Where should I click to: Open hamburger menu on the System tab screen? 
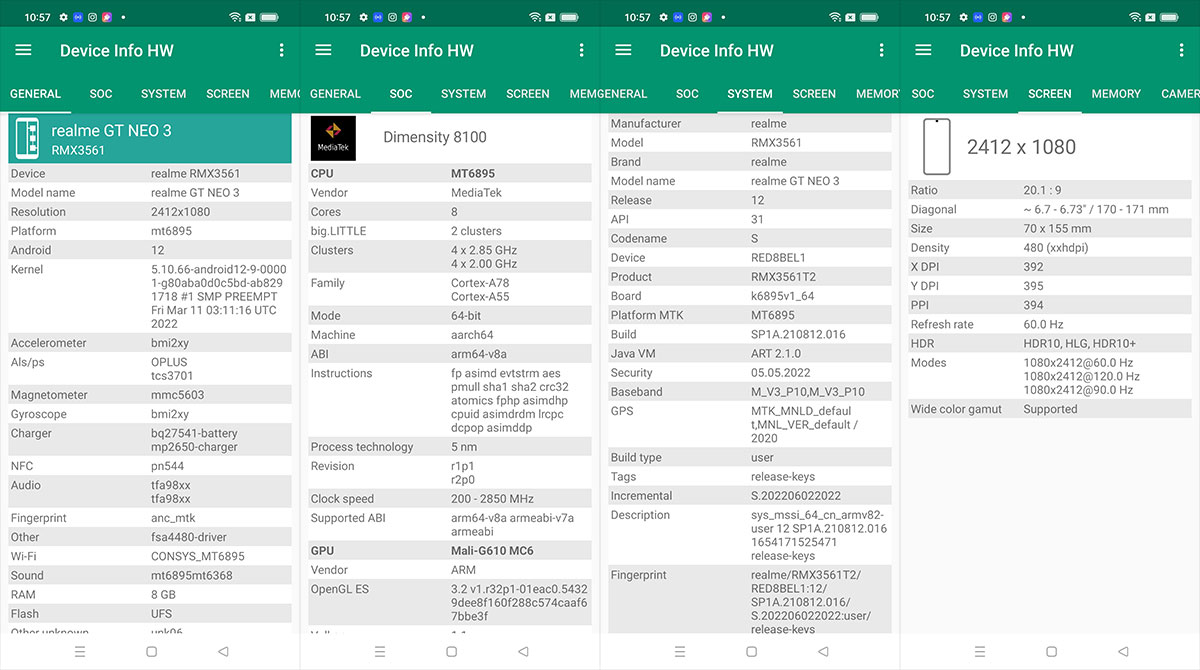click(623, 50)
